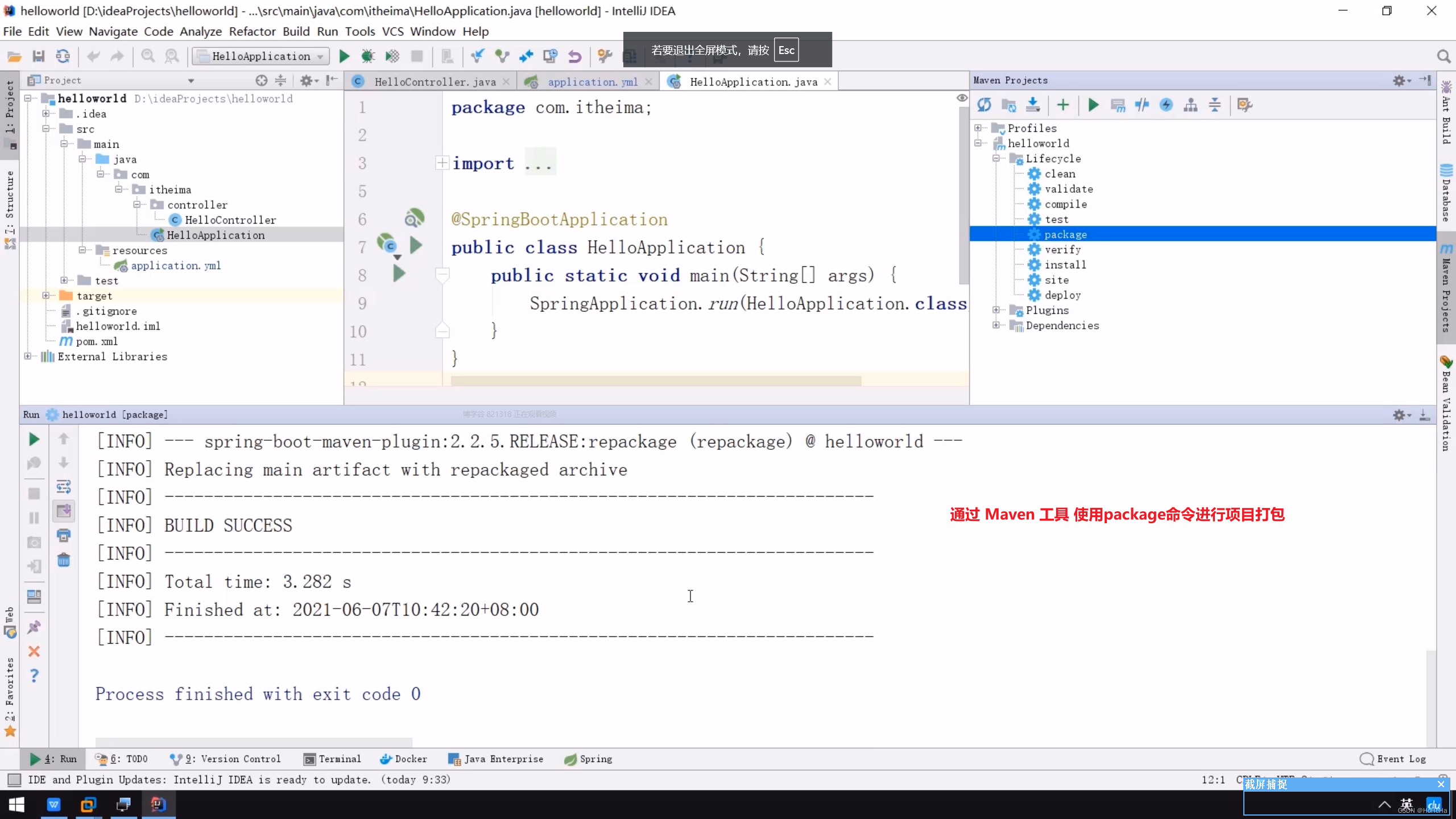Start debugging with the bug icon
Viewport: 1456px width, 819px height.
point(368,56)
